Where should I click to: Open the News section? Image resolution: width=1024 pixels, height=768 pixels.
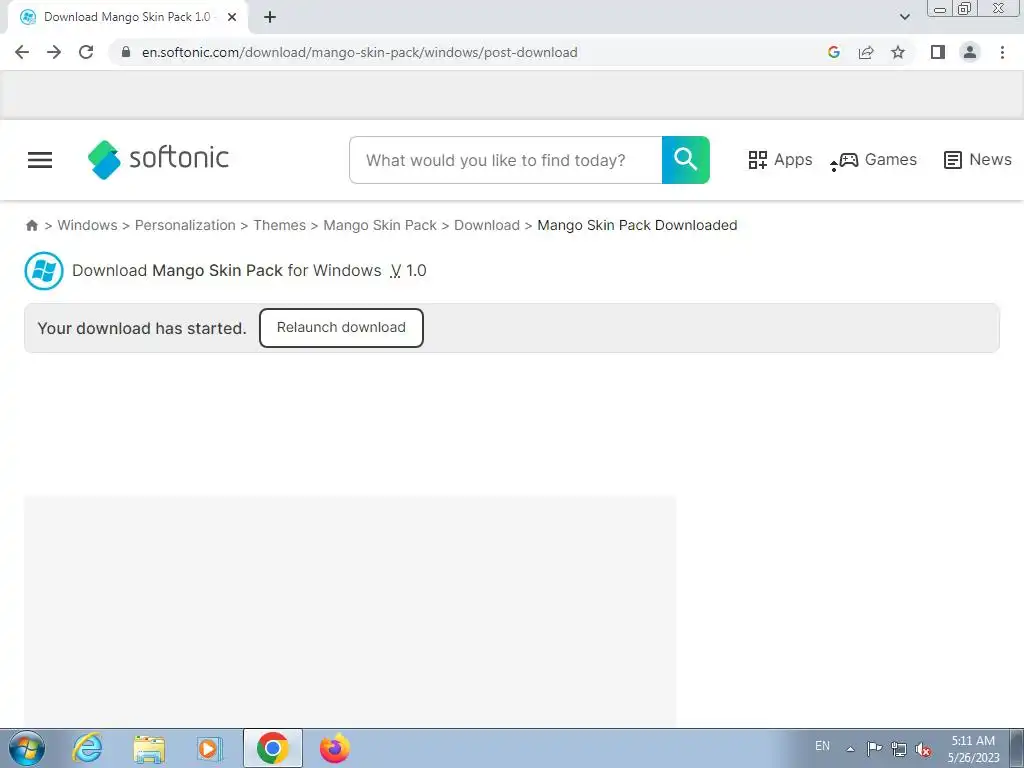click(977, 159)
